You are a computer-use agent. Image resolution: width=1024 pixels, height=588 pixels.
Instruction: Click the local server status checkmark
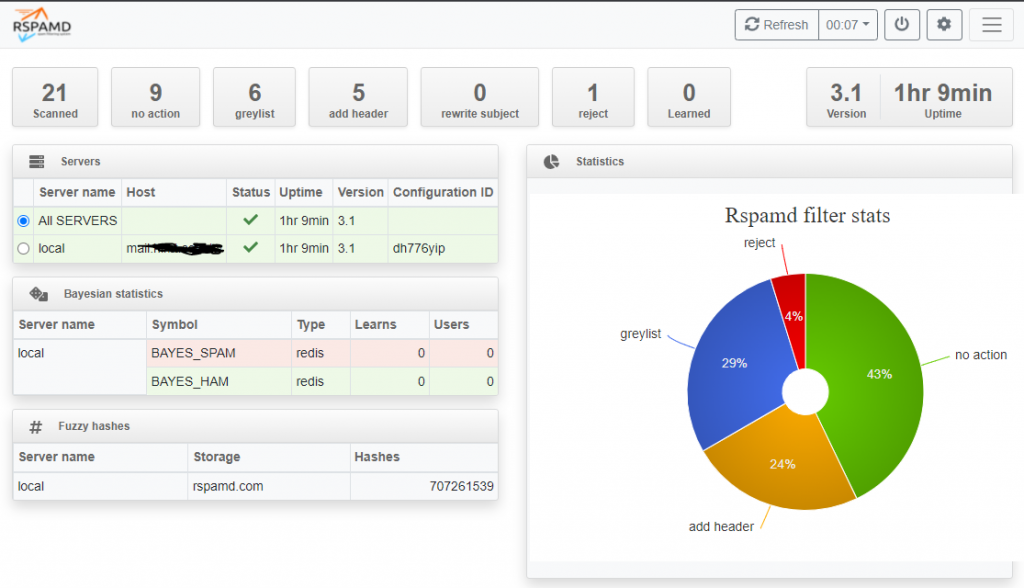coord(250,248)
